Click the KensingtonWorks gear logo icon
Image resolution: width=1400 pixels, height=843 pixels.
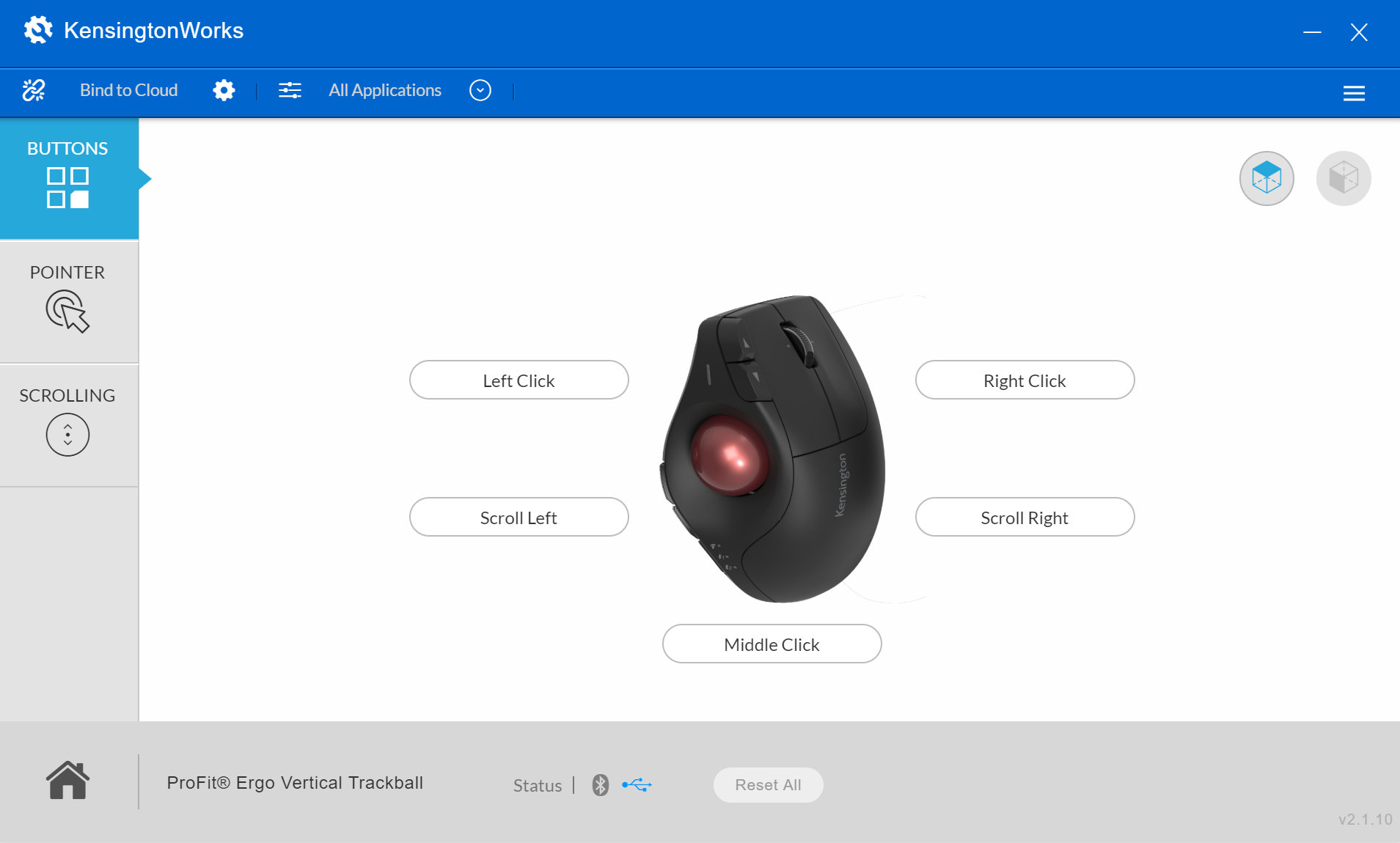click(x=38, y=30)
